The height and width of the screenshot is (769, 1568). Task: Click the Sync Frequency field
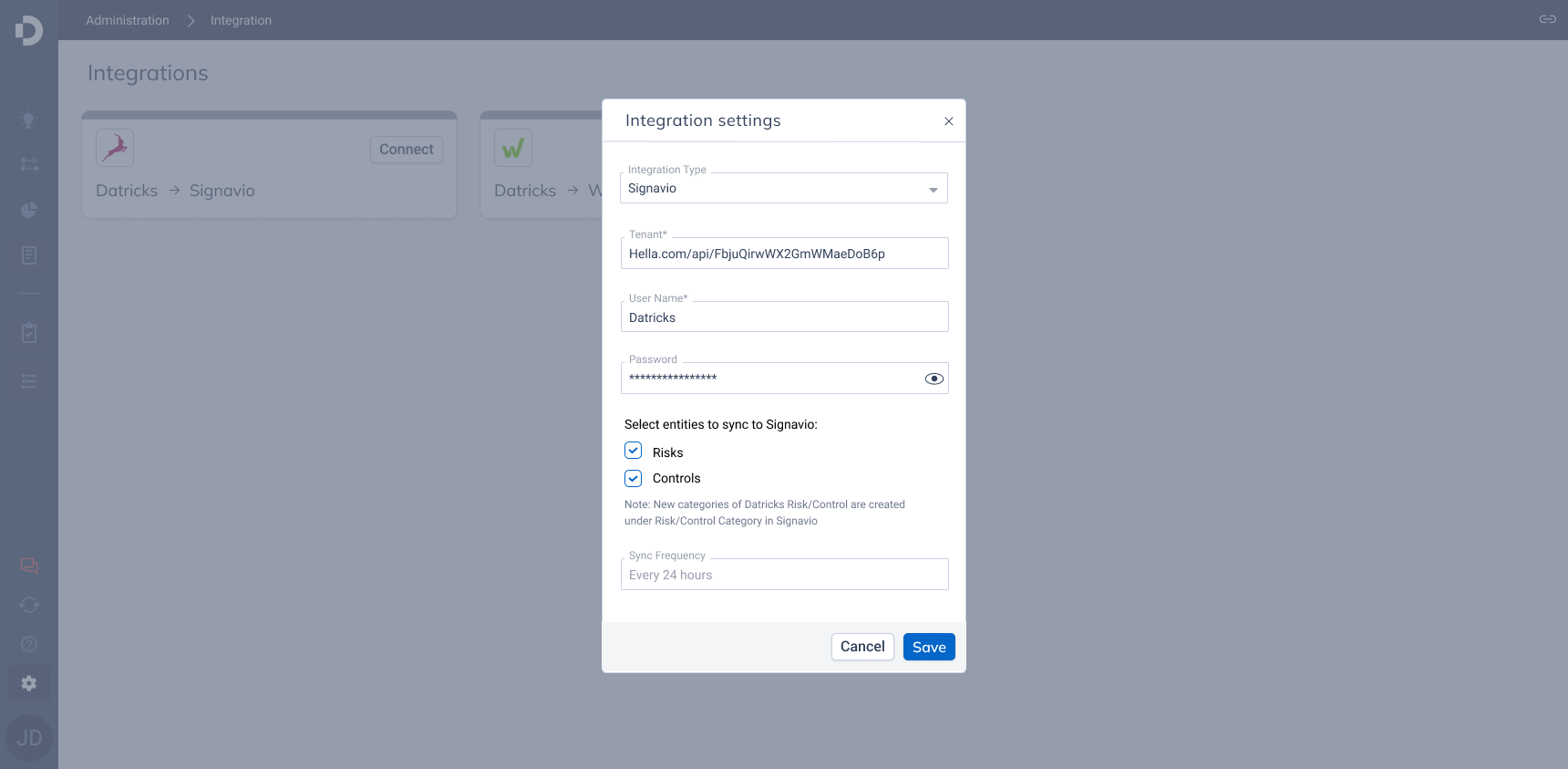[785, 575]
